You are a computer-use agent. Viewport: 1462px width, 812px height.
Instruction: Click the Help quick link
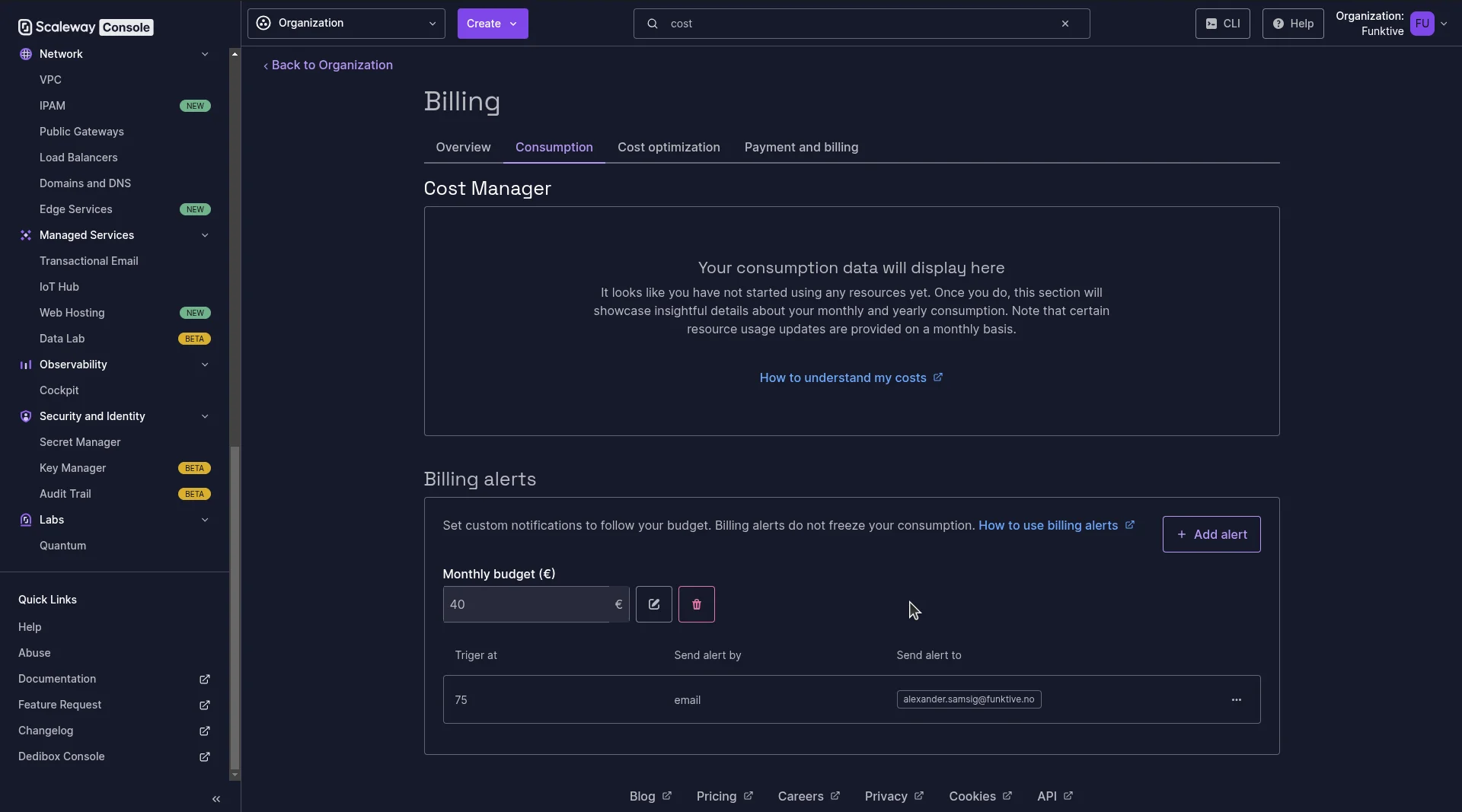pos(30,627)
